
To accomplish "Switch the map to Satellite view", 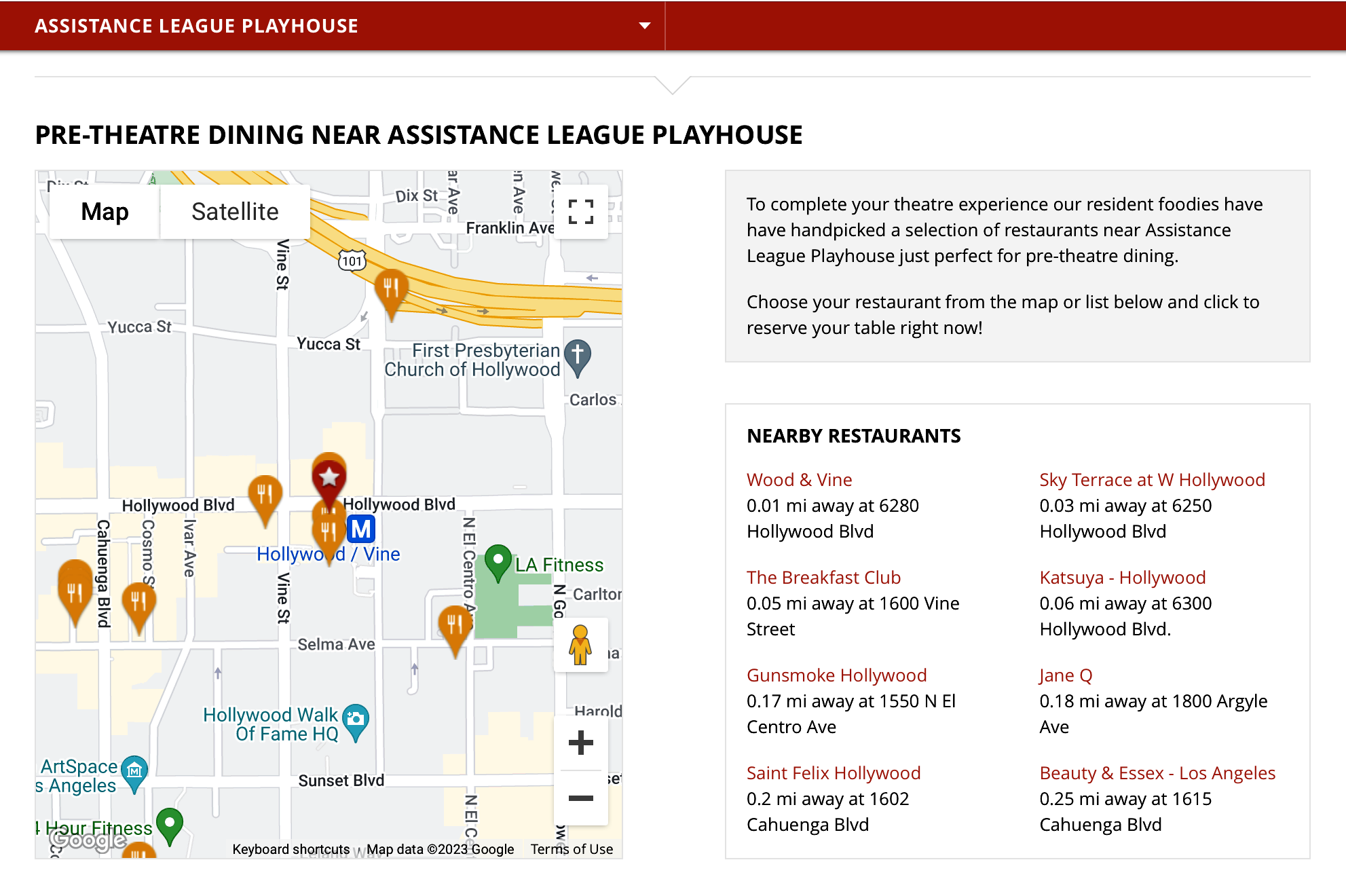I will click(x=235, y=212).
